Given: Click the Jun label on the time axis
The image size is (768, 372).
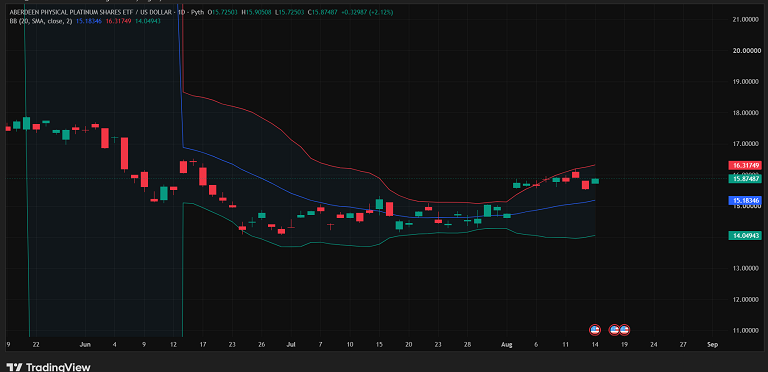Looking at the screenshot, I should click(85, 345).
